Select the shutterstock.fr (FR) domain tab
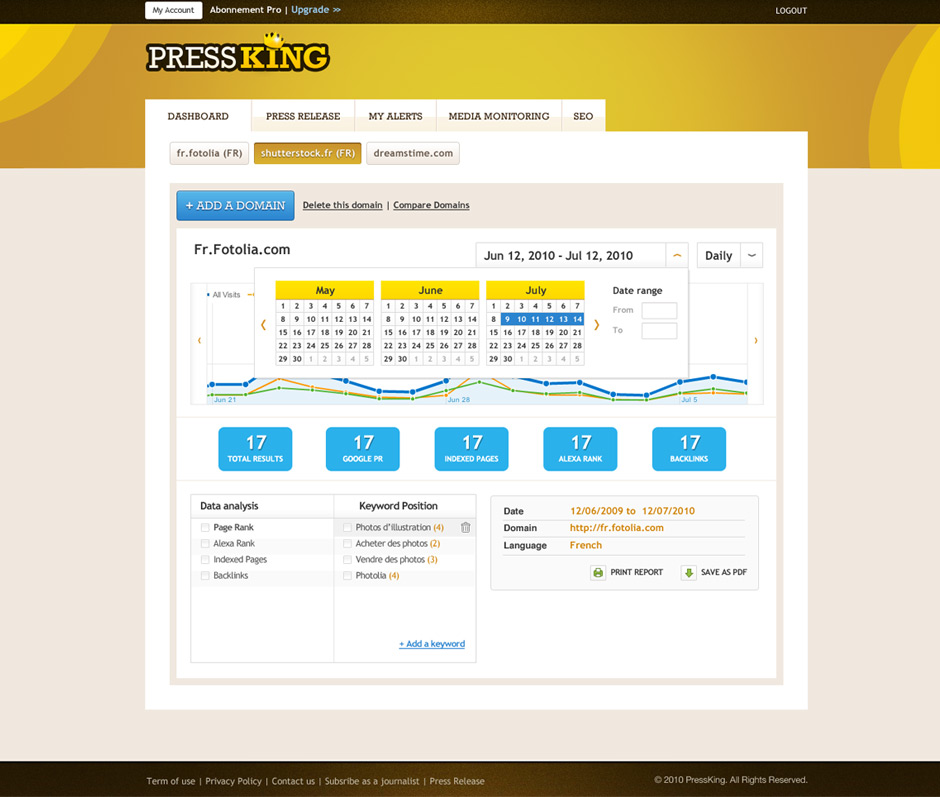The image size is (940, 797). pos(308,154)
